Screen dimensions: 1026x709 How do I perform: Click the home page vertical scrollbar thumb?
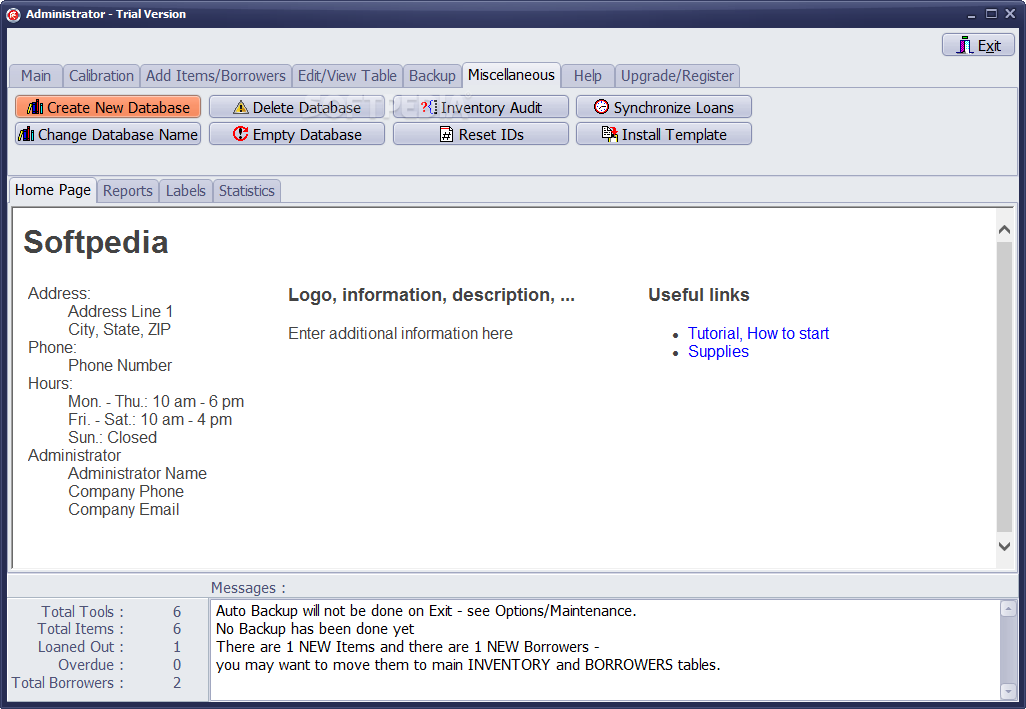click(x=1004, y=387)
